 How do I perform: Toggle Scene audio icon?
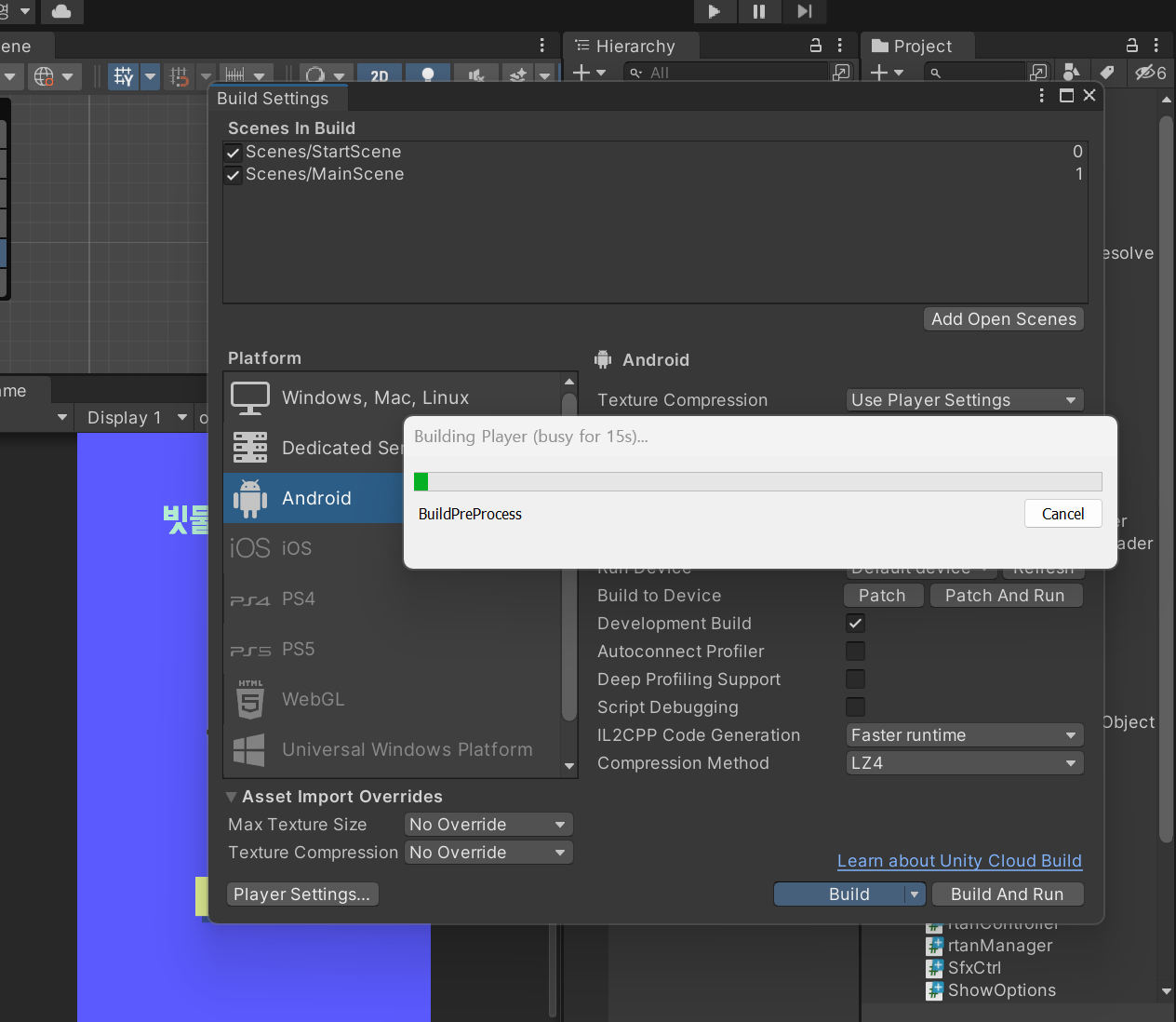[x=476, y=76]
